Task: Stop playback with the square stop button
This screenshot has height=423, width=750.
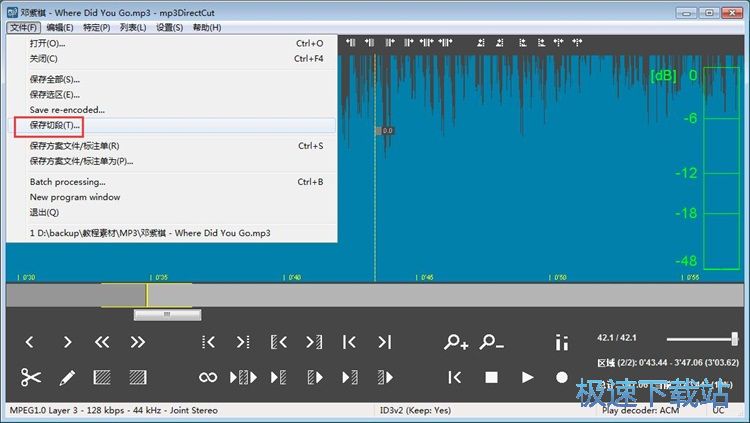Action: click(491, 378)
